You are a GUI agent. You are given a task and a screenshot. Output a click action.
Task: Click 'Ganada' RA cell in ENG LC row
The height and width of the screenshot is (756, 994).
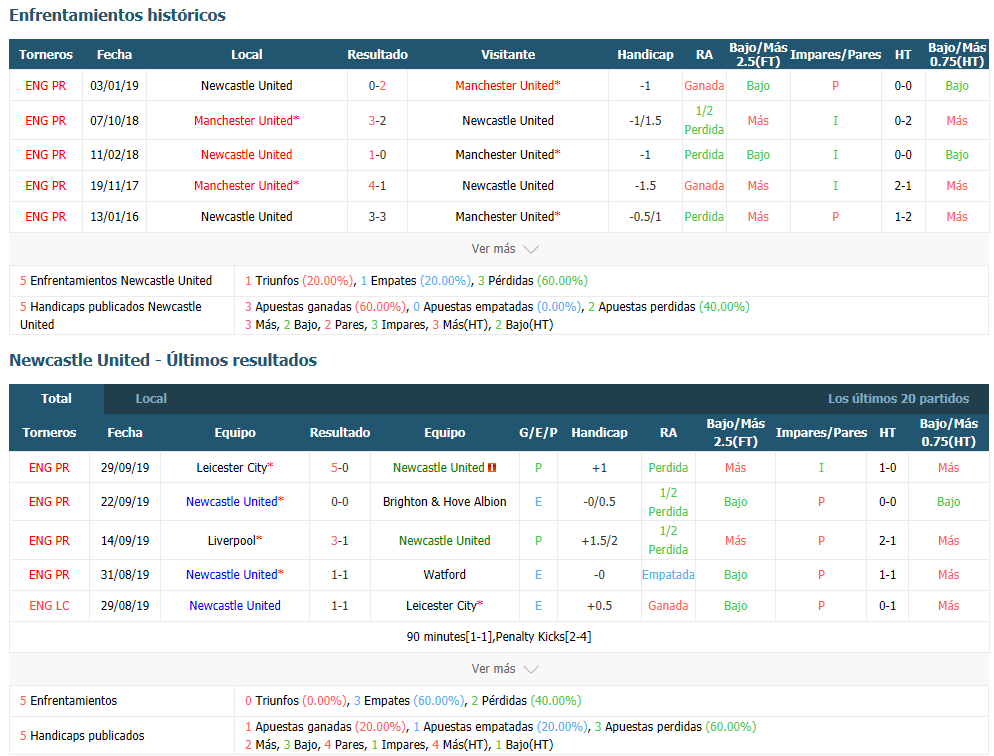coord(668,606)
